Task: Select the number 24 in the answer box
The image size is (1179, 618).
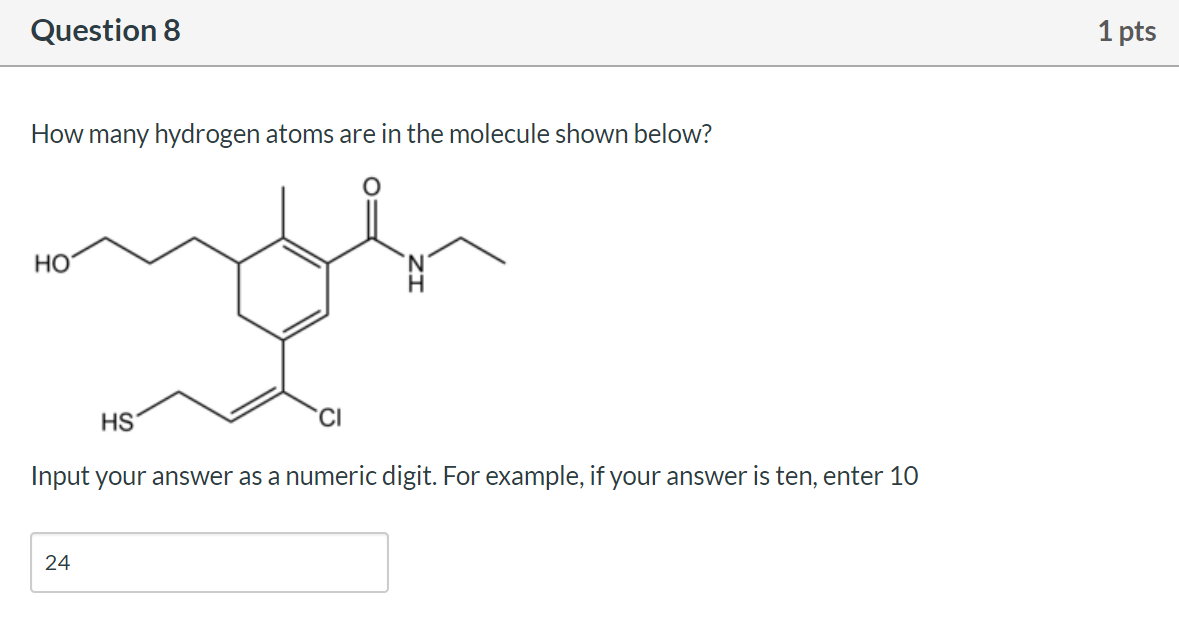Action: tap(58, 563)
